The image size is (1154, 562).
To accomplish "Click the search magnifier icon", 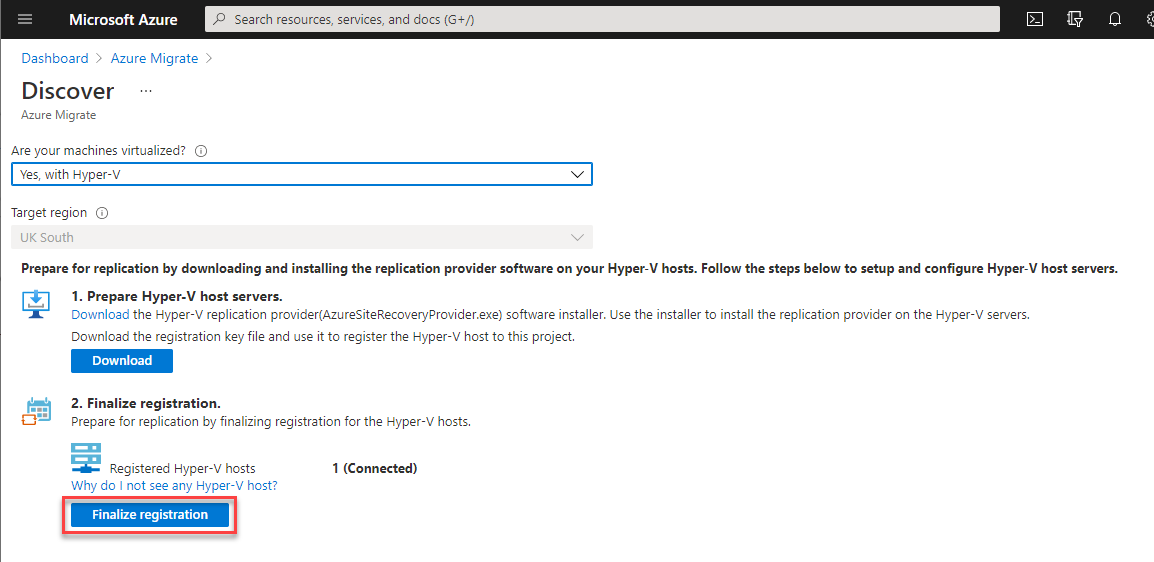I will [x=219, y=20].
